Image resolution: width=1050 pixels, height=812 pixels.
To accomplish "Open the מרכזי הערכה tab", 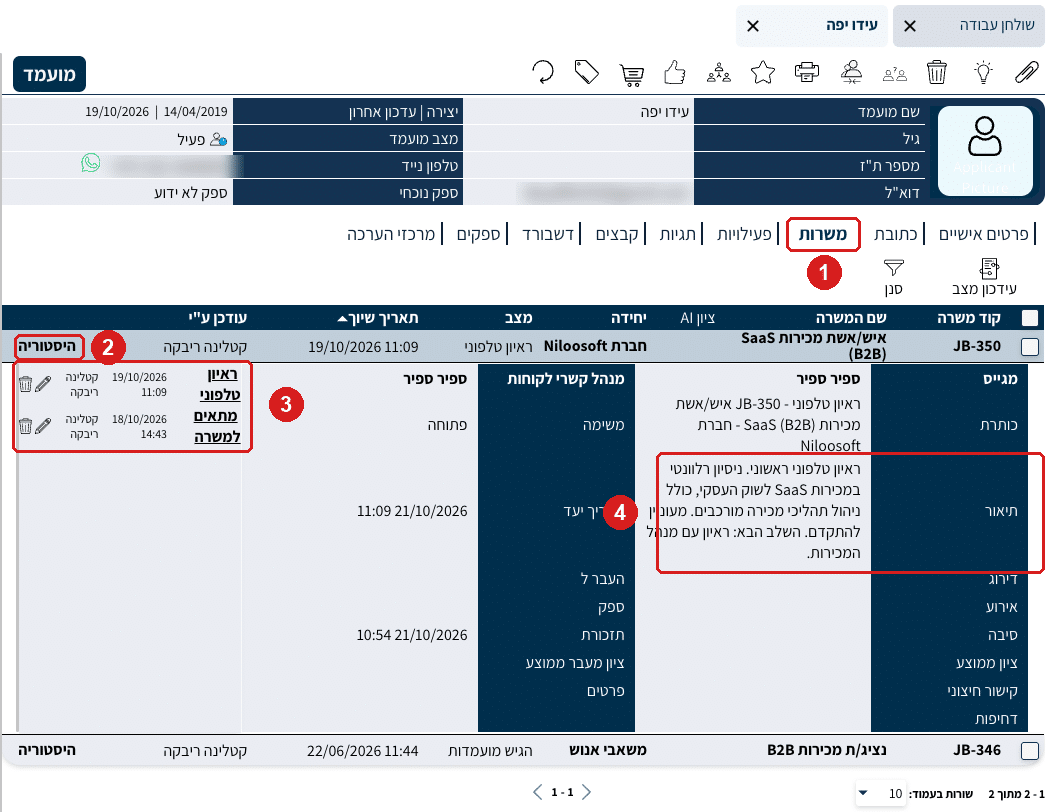I will click(x=391, y=234).
